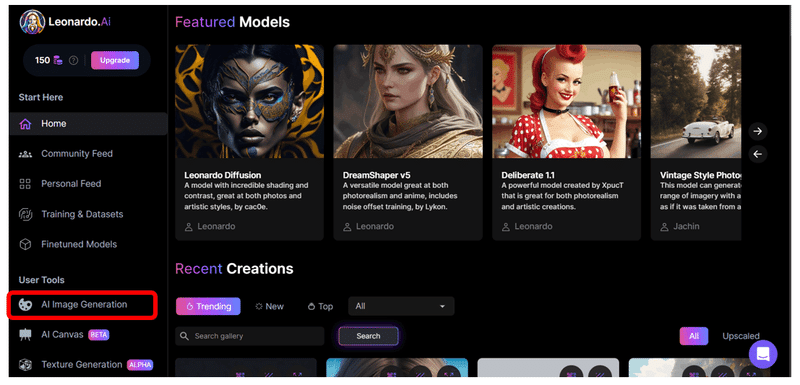Click the sparkle icon on New tab
Viewport: 800px width, 385px height.
(259, 306)
